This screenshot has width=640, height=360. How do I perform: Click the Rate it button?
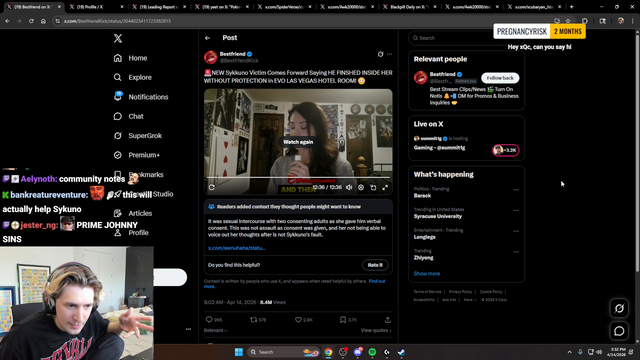(375, 265)
